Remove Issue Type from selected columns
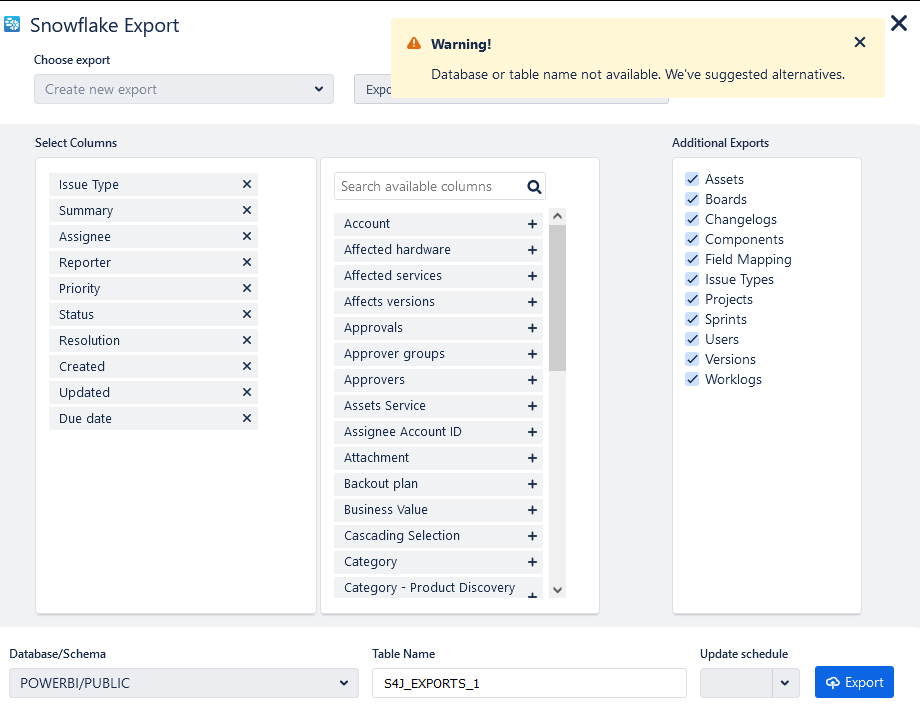This screenshot has height=719, width=920. tap(247, 185)
